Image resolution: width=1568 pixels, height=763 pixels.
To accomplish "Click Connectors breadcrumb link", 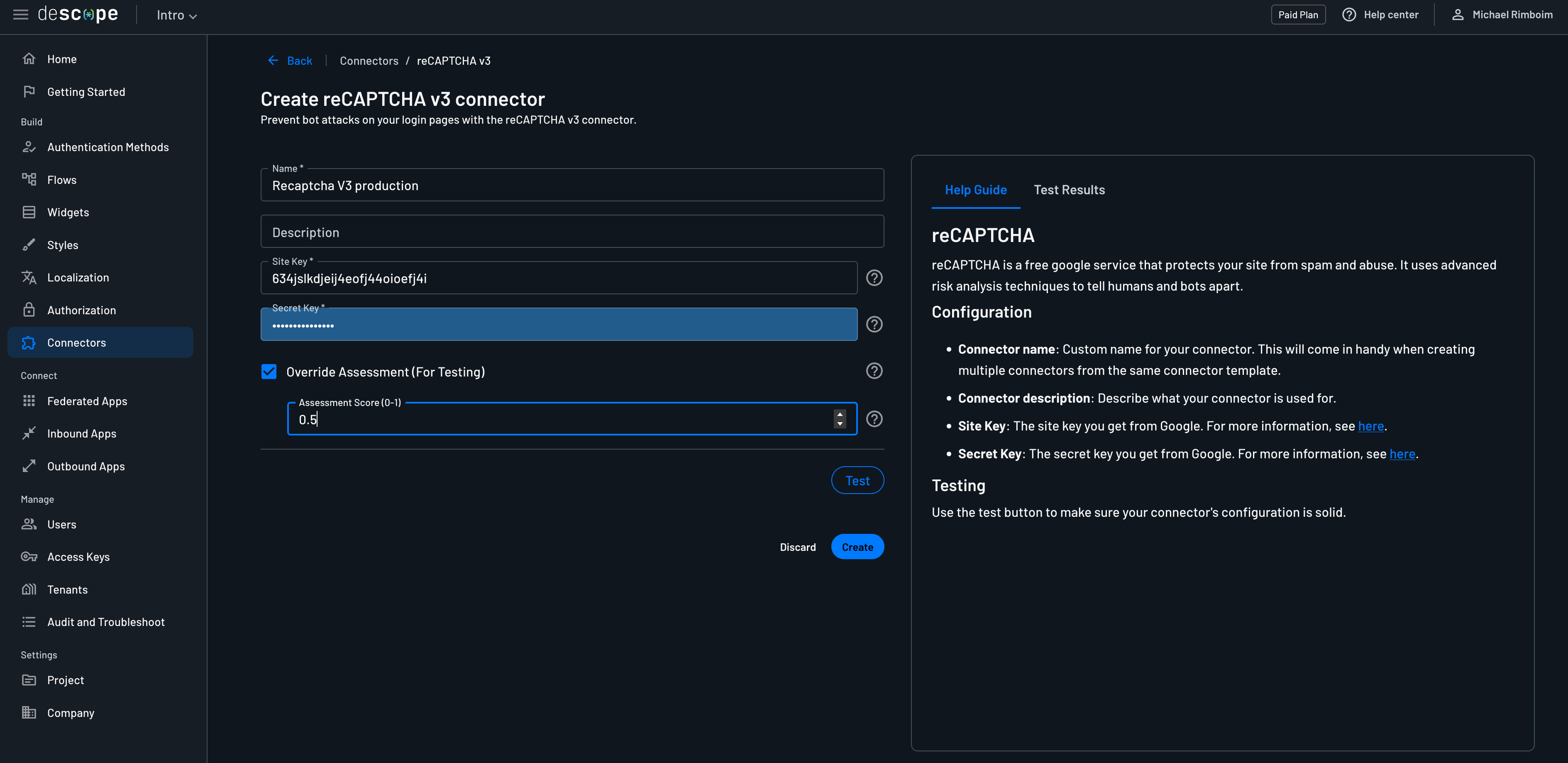I will (x=369, y=60).
